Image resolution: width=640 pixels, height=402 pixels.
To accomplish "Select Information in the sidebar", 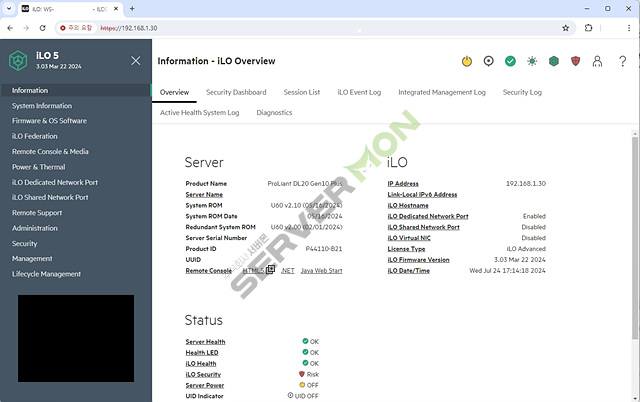I will click(x=76, y=90).
